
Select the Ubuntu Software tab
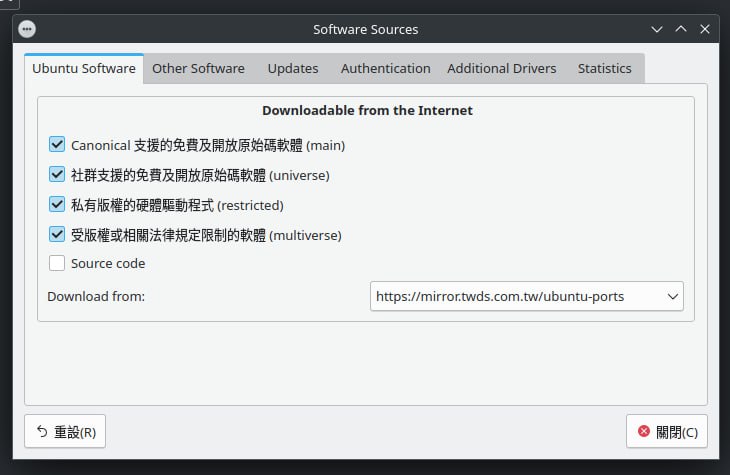(x=84, y=69)
